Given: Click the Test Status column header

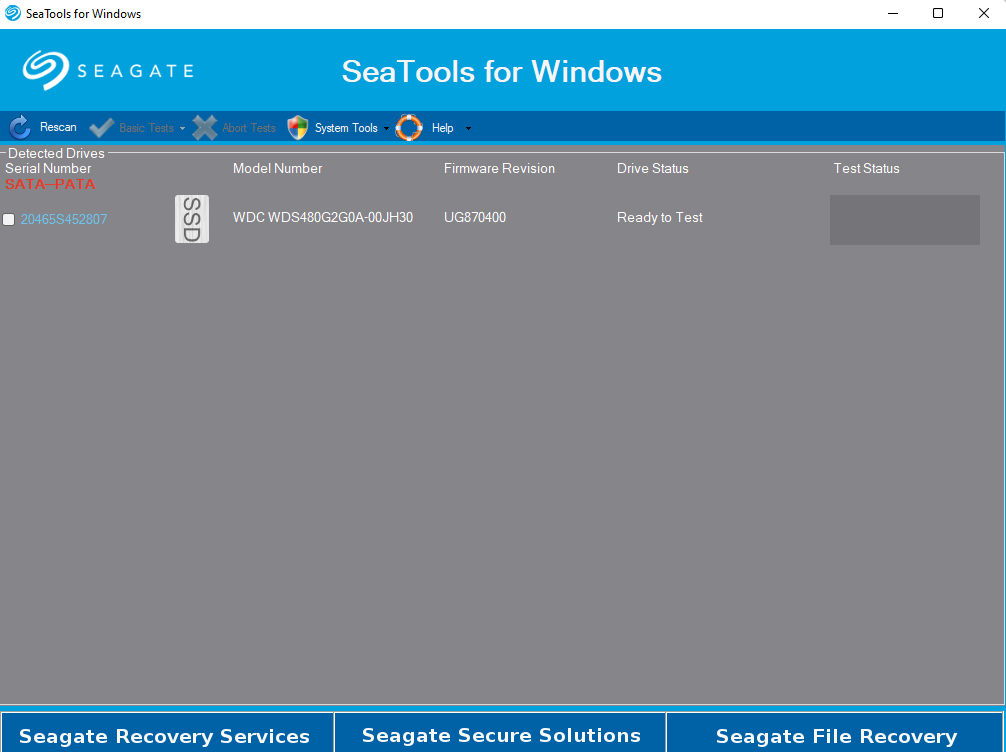Looking at the screenshot, I should (866, 168).
